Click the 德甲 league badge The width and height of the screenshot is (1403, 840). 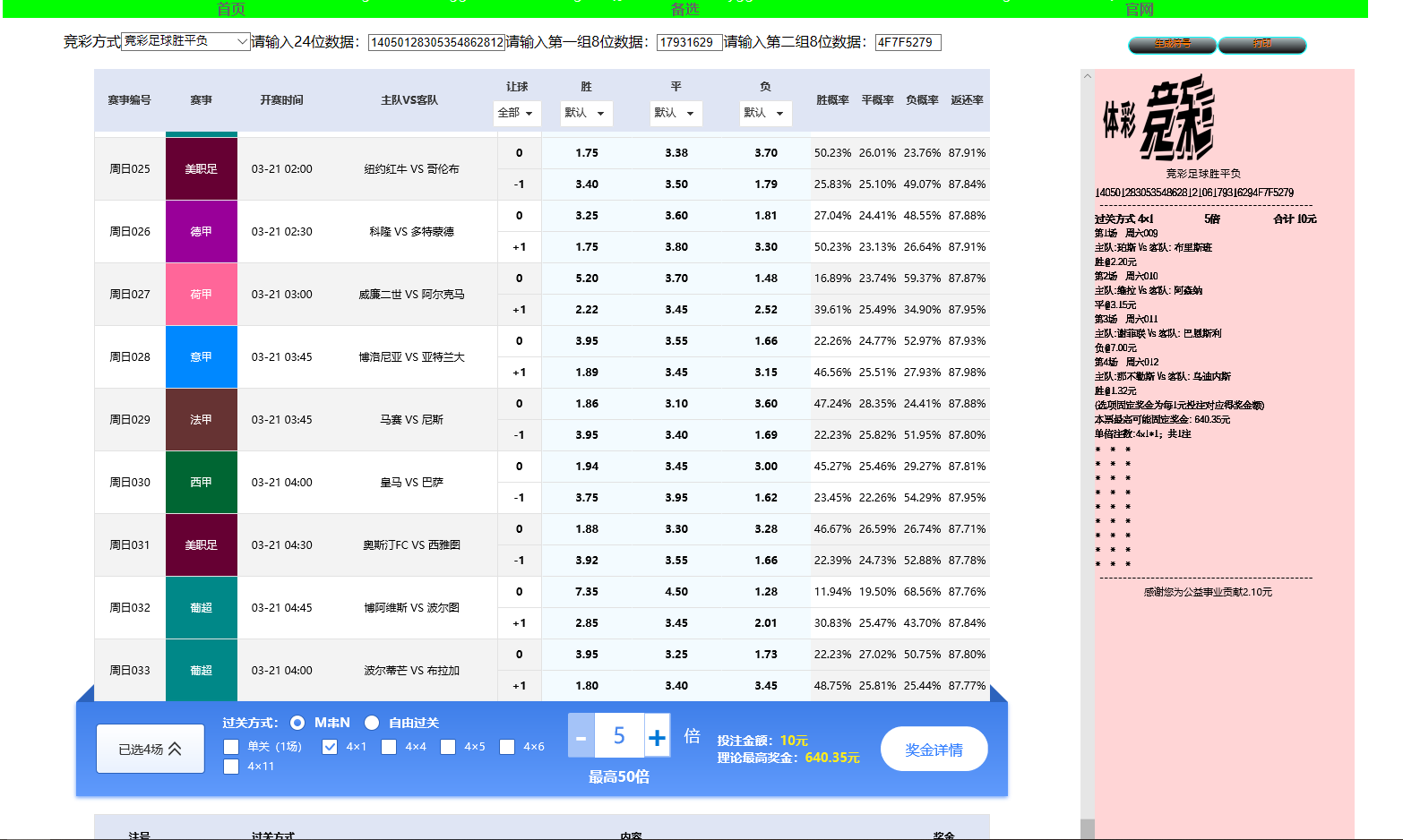click(x=202, y=231)
